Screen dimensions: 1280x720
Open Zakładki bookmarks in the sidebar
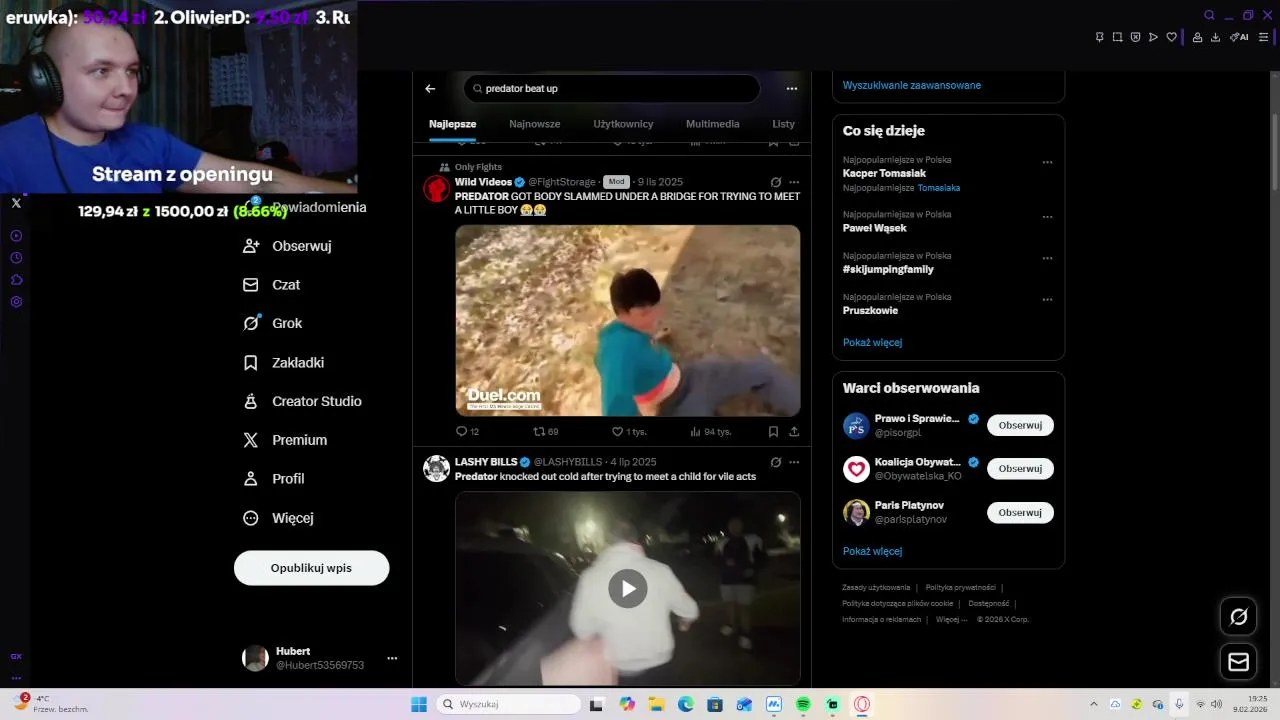coord(283,362)
